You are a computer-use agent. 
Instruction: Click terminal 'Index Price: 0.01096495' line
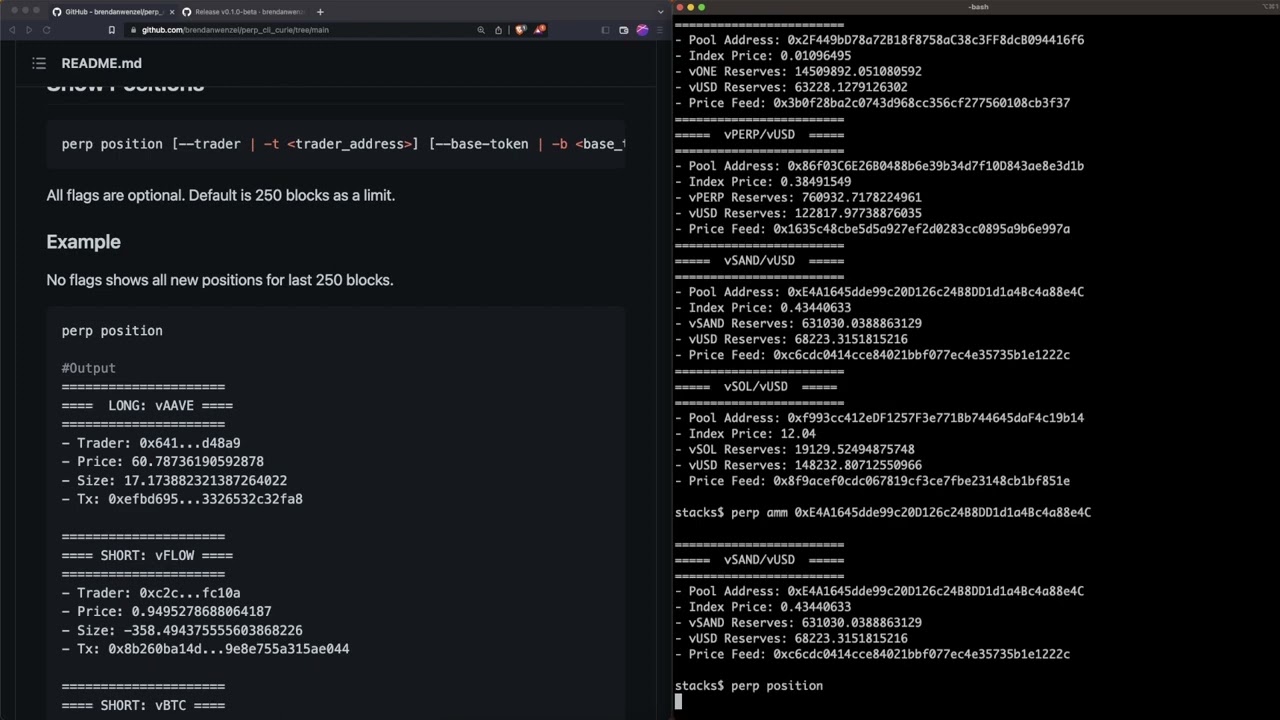763,56
